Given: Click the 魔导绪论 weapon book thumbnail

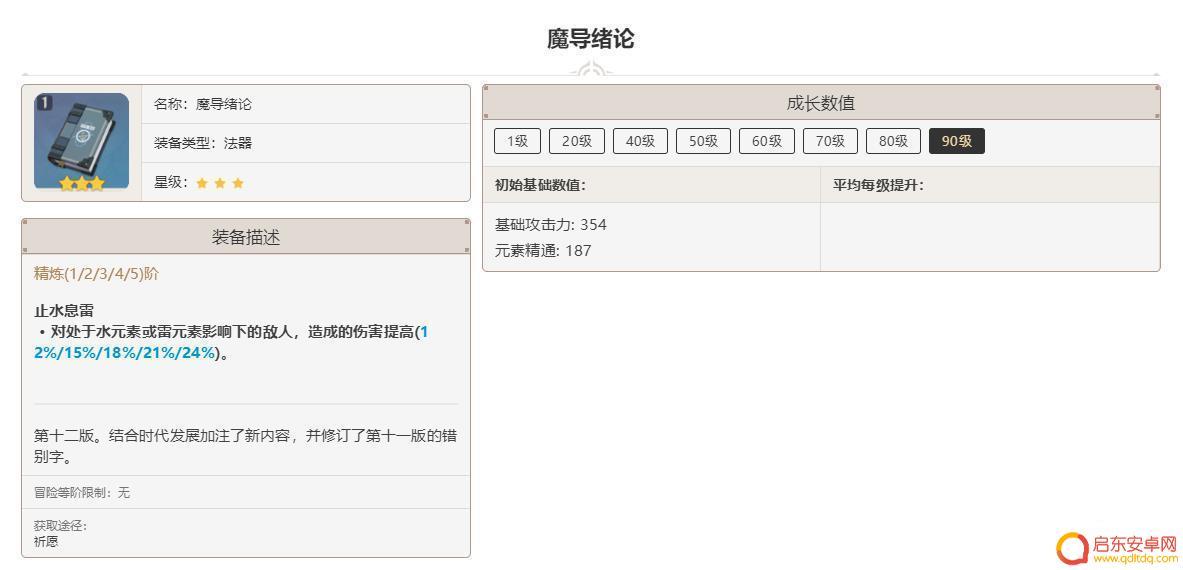Looking at the screenshot, I should point(81,142).
